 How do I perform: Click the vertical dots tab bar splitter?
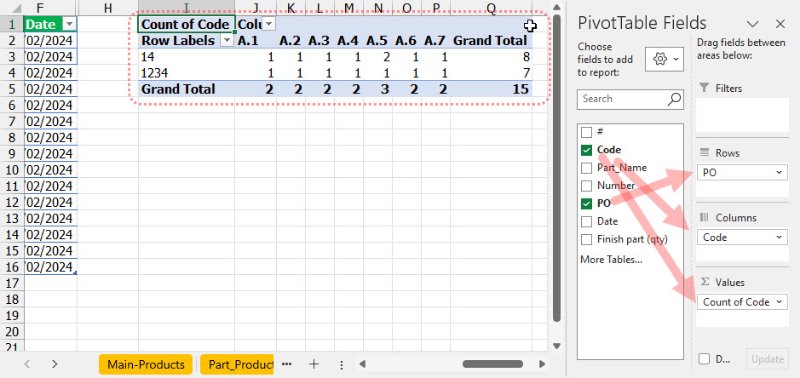click(341, 364)
